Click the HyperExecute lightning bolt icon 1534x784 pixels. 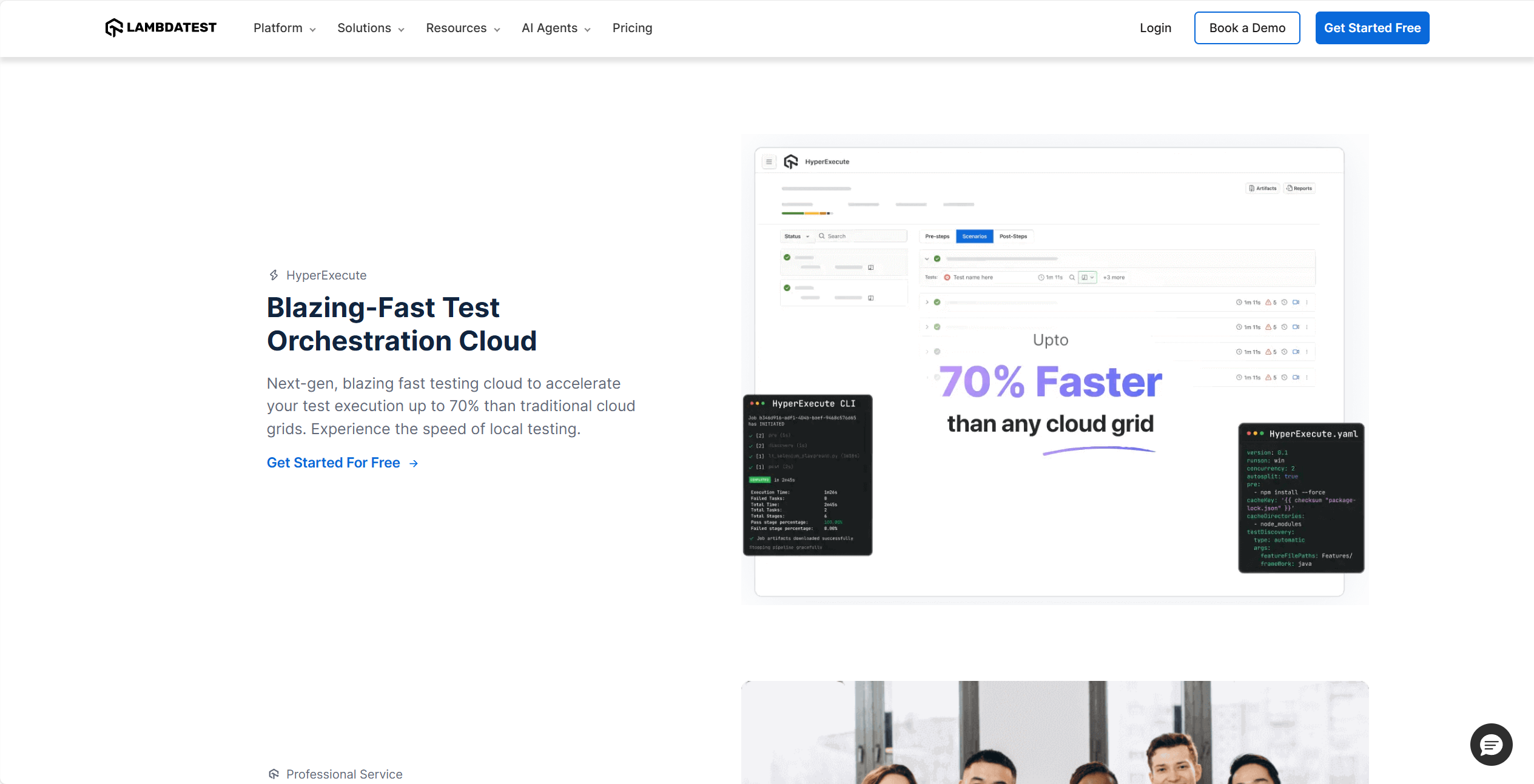pos(274,275)
